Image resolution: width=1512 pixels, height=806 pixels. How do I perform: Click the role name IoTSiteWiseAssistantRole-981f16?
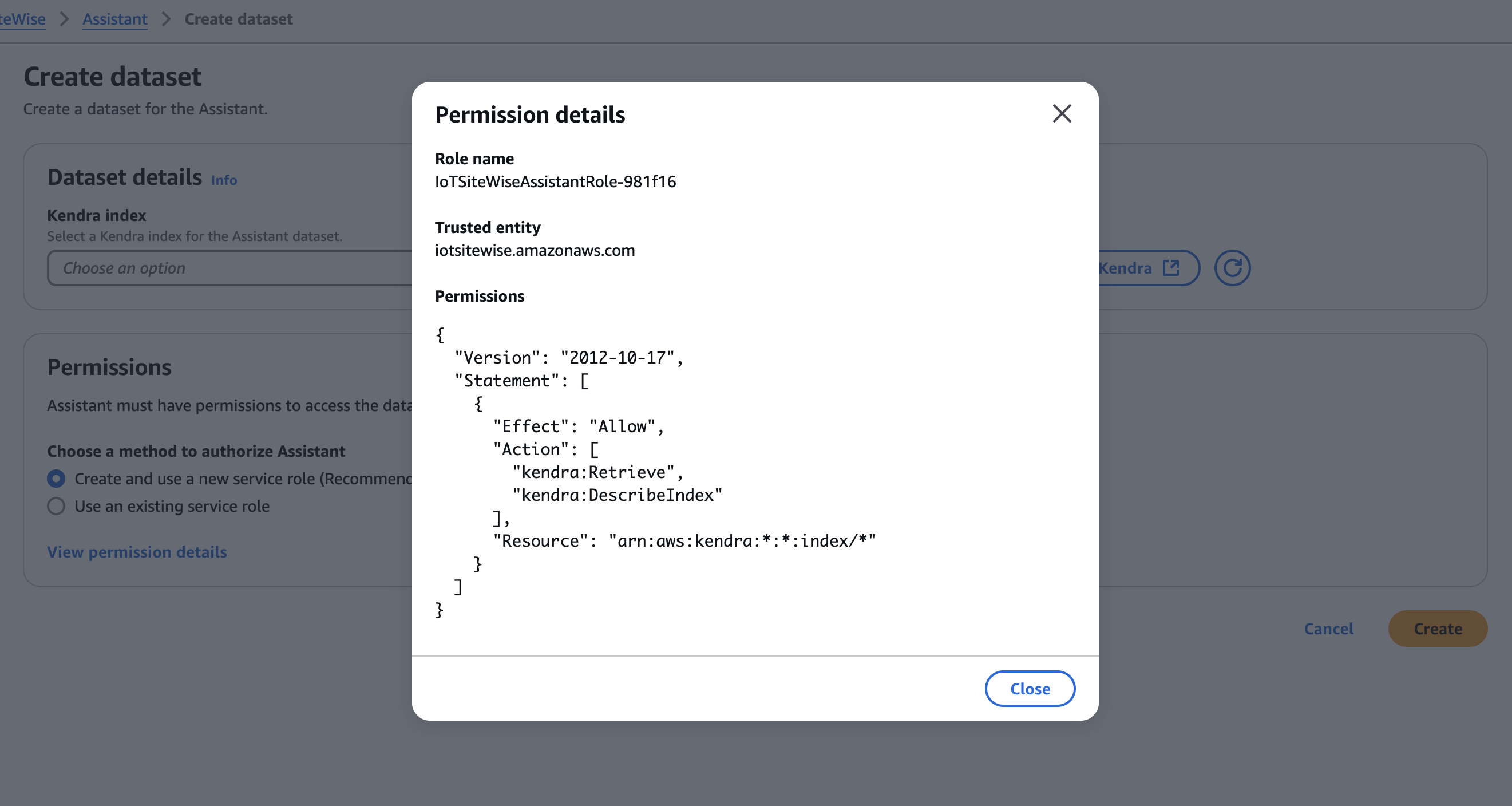(x=555, y=181)
